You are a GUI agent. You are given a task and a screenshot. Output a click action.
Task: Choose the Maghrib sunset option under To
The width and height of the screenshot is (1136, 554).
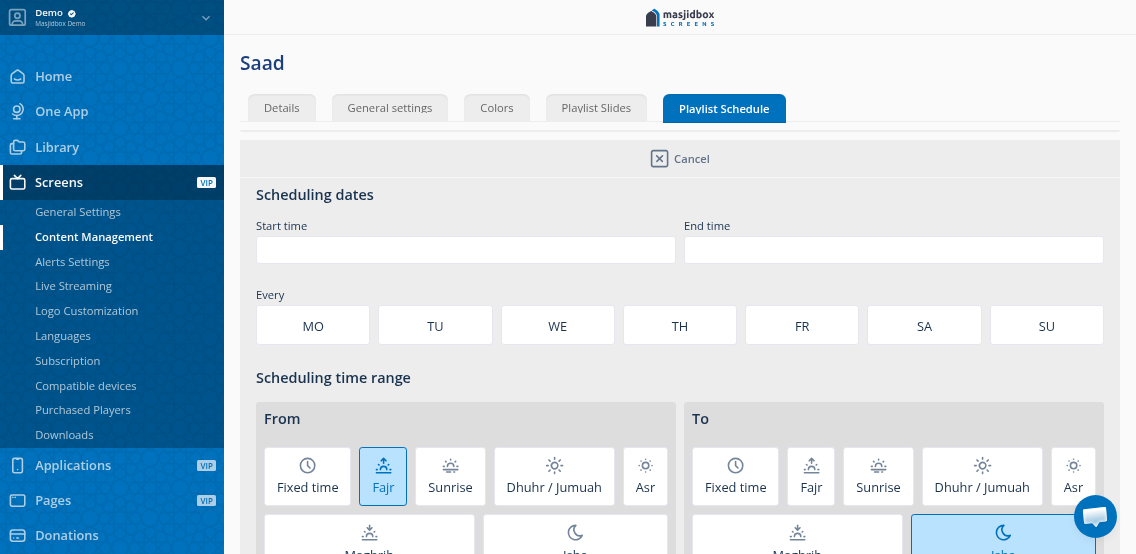pyautogui.click(x=798, y=534)
